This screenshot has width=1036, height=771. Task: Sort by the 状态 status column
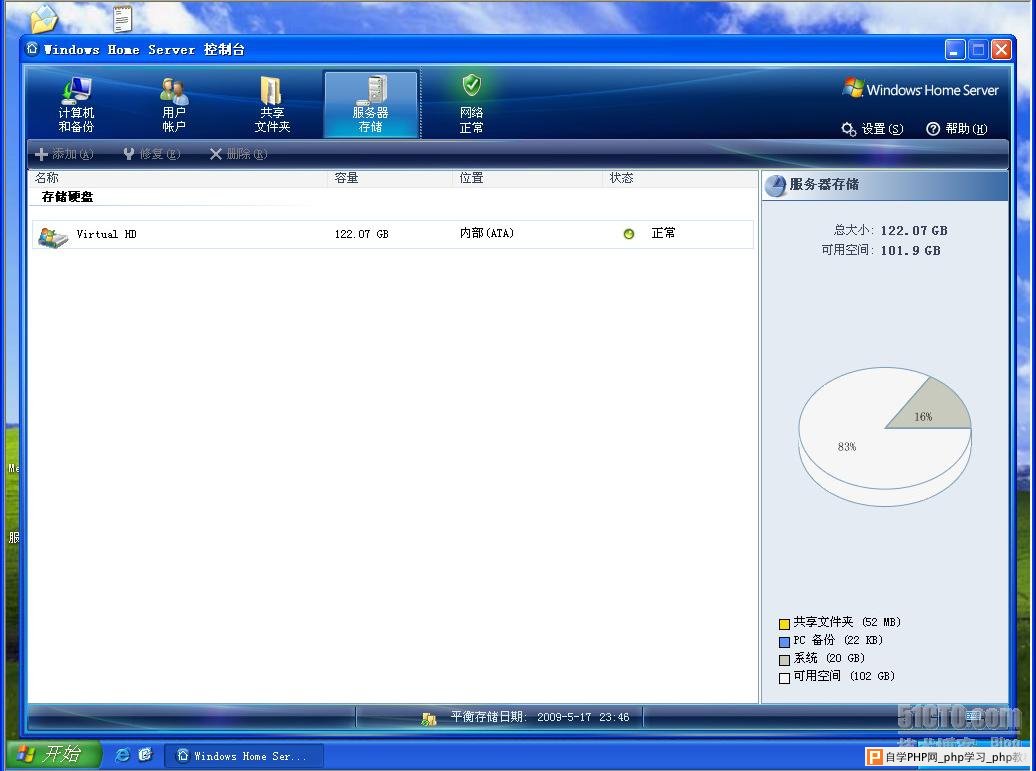coord(680,178)
